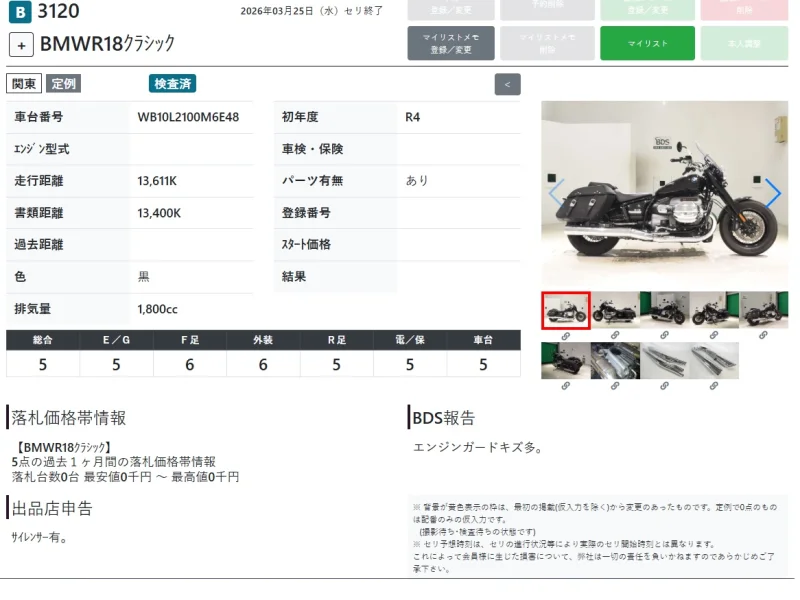Image resolution: width=800 pixels, height=600 pixels.
Task: Click the faded マイリストメモ 削除 button
Action: 547,43
